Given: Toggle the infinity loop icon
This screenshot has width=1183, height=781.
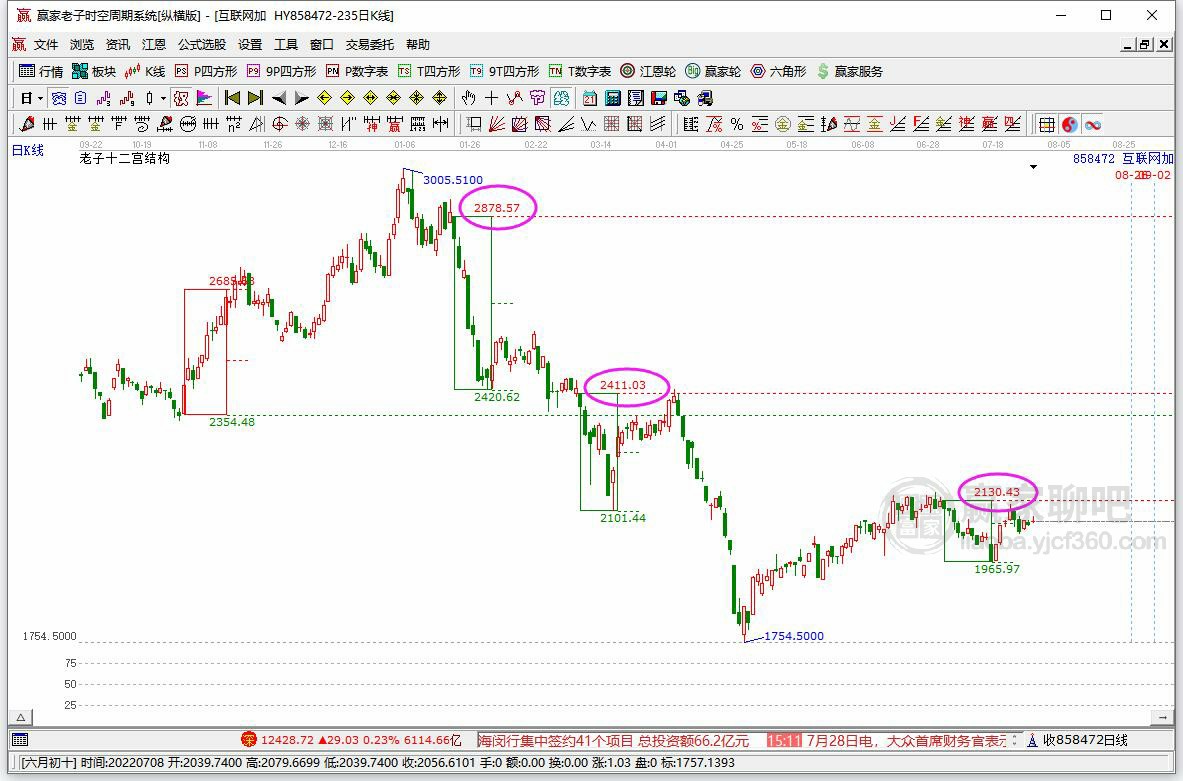Looking at the screenshot, I should pyautogui.click(x=1092, y=125).
